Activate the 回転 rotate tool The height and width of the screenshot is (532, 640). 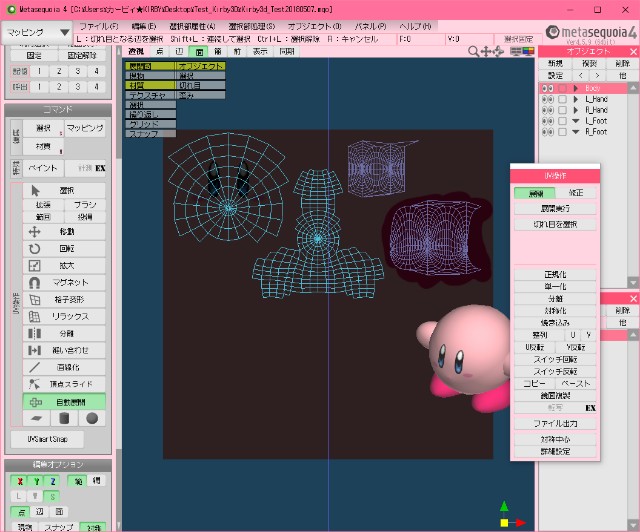tap(64, 249)
